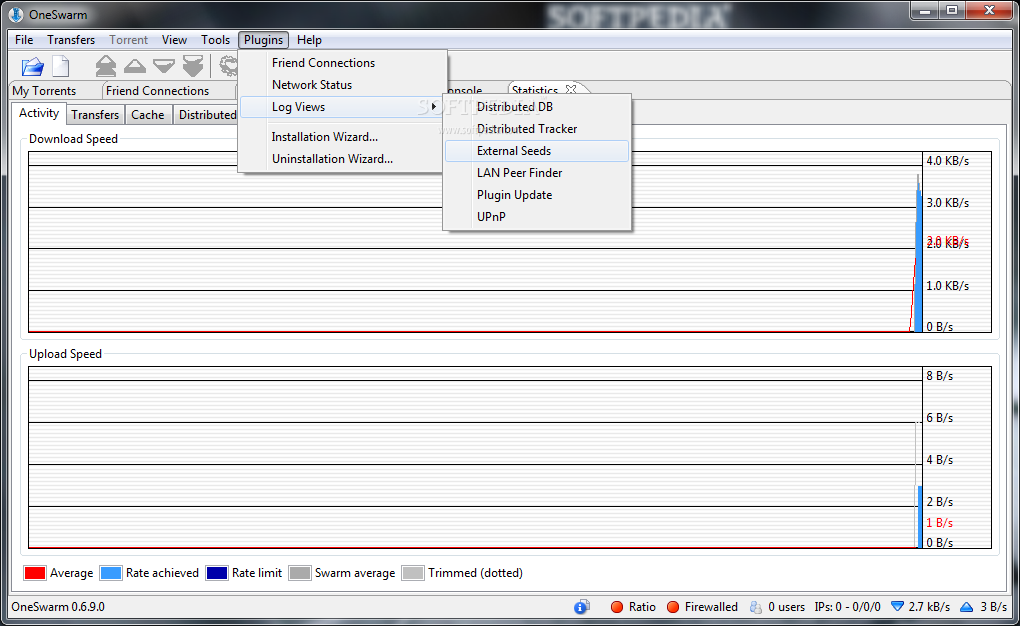Select the Distributed sub-tab
The image size is (1020, 626).
point(208,115)
